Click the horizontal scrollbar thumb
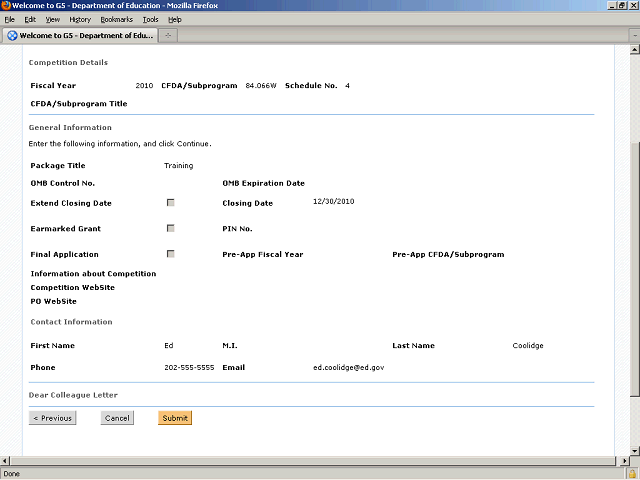Viewport: 640px width, 480px height. coord(313,461)
